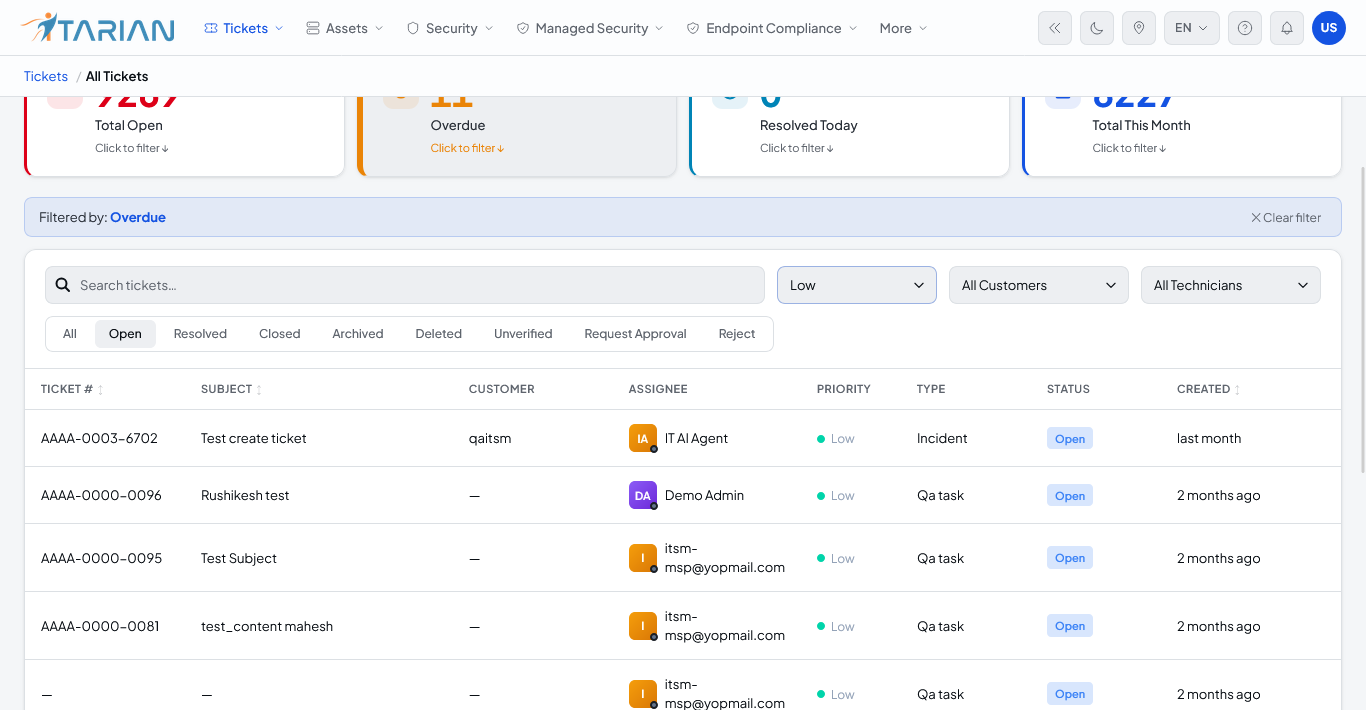Click the search magnifier icon
Image resolution: width=1366 pixels, height=710 pixels.
click(62, 285)
